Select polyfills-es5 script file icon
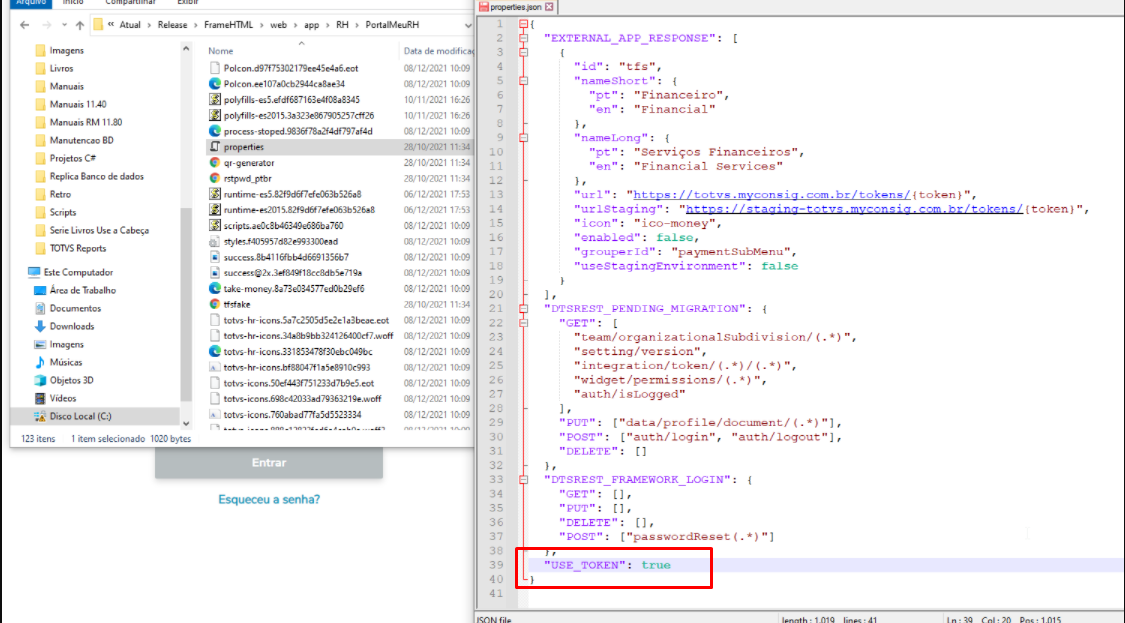The height and width of the screenshot is (623, 1125). pyautogui.click(x=215, y=99)
